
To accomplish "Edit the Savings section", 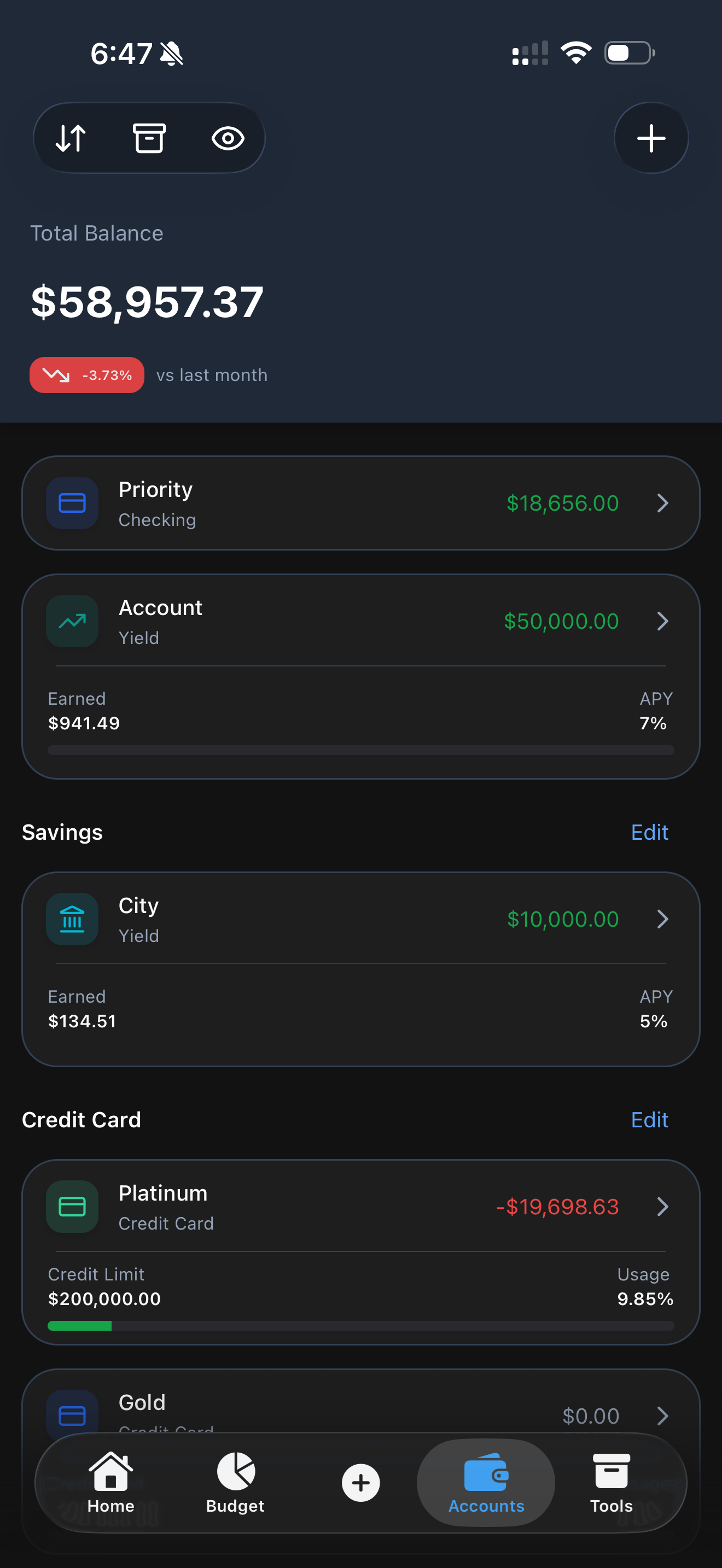I will [x=649, y=832].
